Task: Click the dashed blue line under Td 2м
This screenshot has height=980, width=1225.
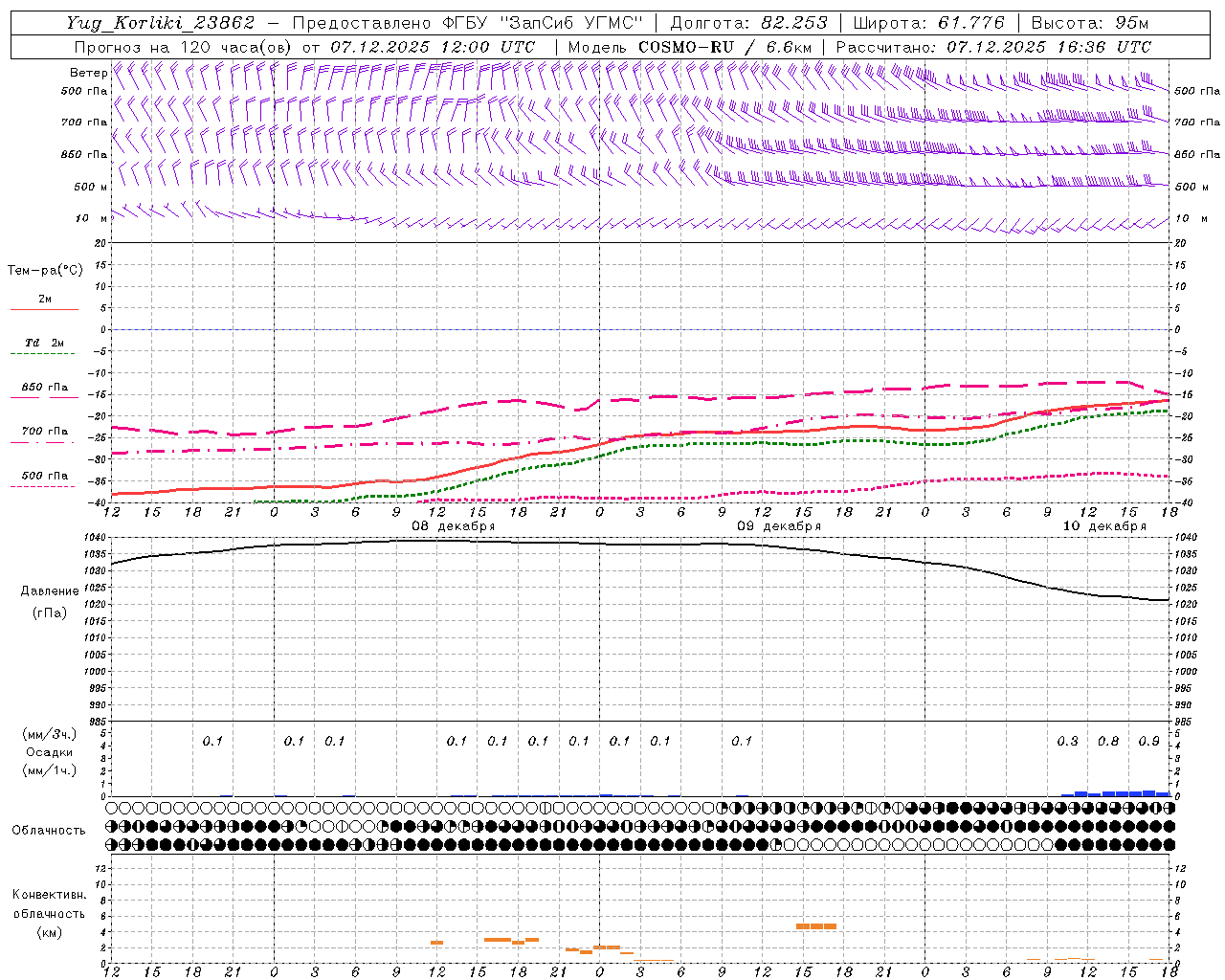Action: (44, 353)
